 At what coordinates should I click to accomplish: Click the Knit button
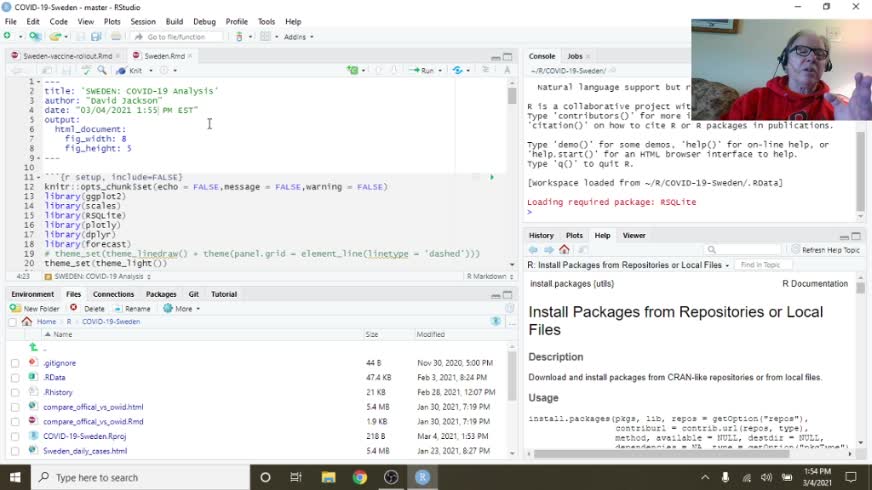(130, 71)
